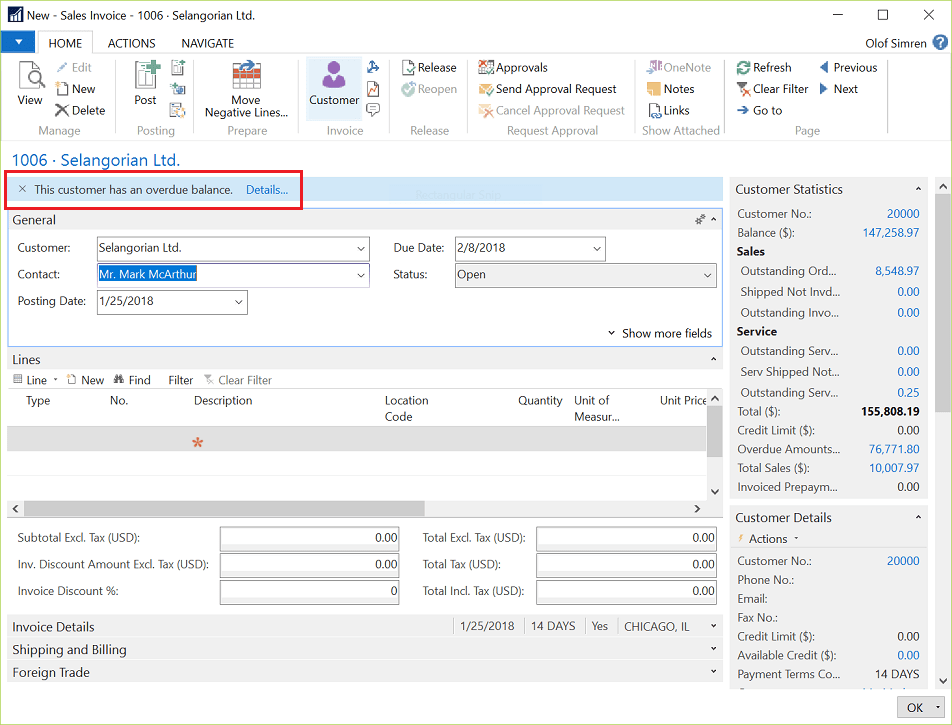The width and height of the screenshot is (952, 725).
Task: Dismiss the overdue balance notification
Action: [x=22, y=190]
